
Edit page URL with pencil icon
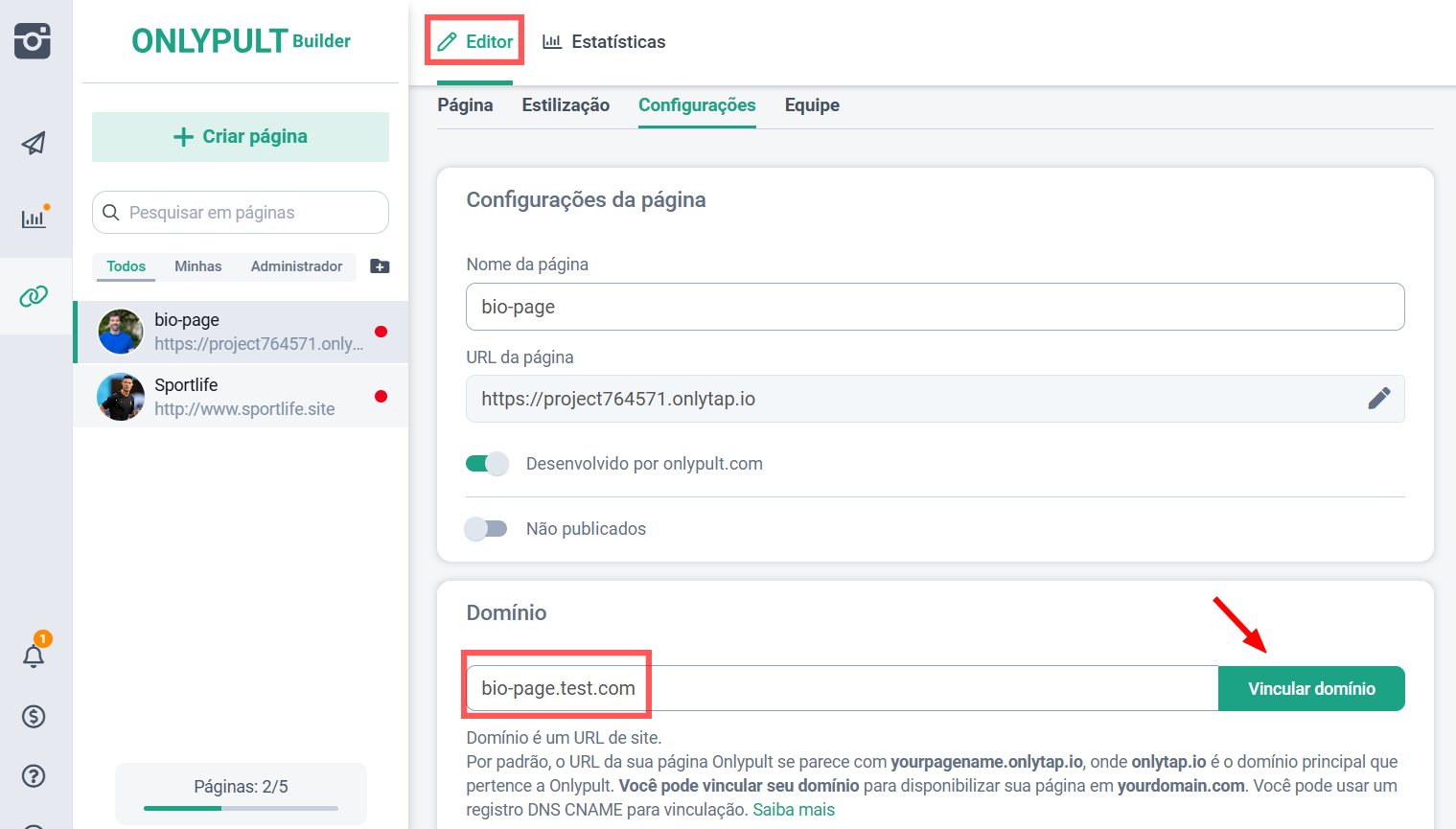click(x=1378, y=399)
